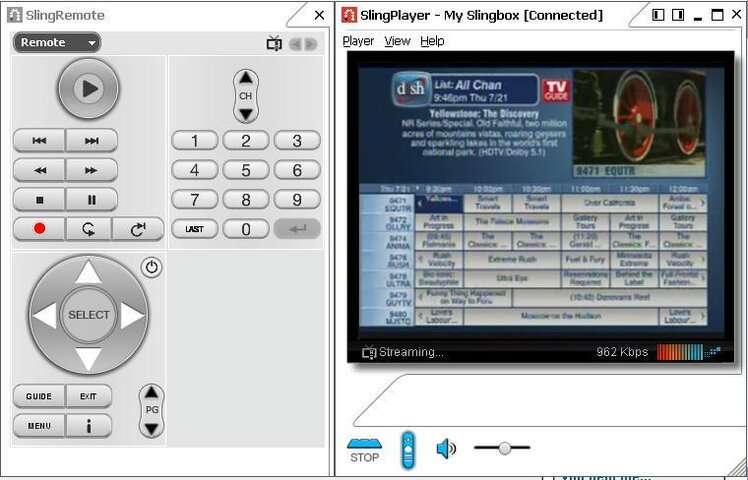Image resolution: width=748 pixels, height=480 pixels.
Task: Click the '962 Kbps' bitrate readout
Action: (622, 352)
